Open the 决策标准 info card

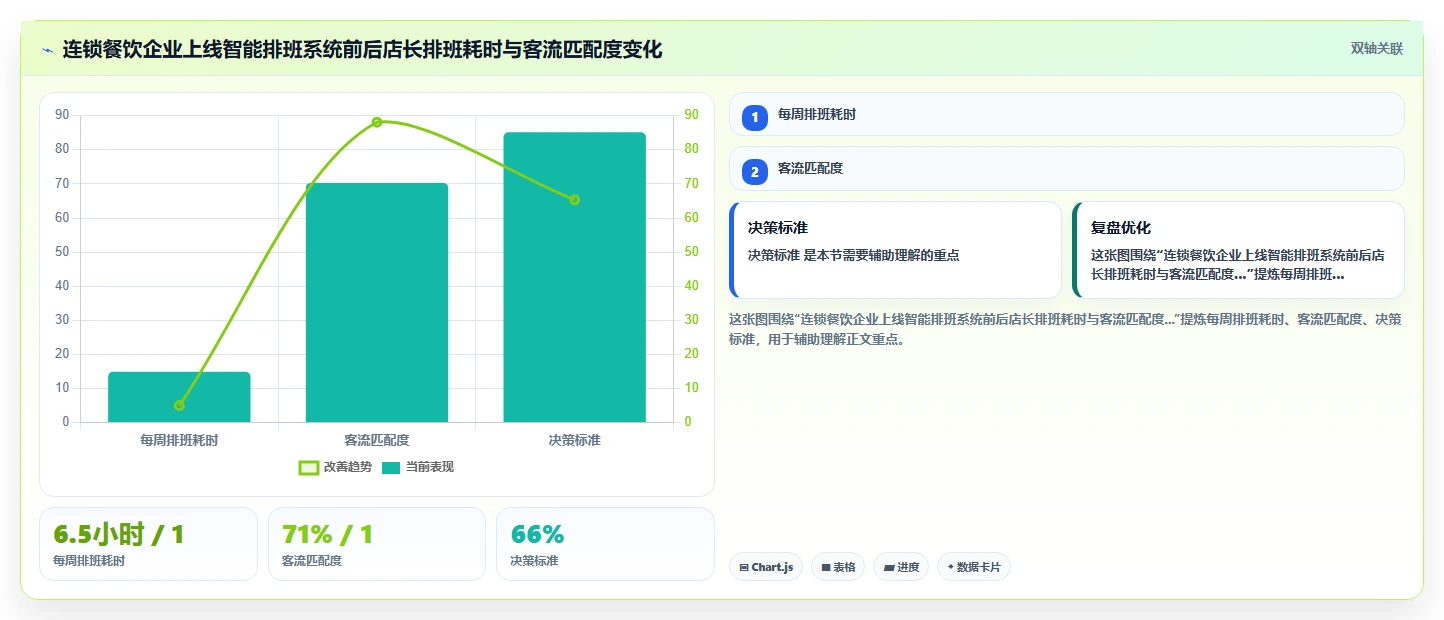895,250
